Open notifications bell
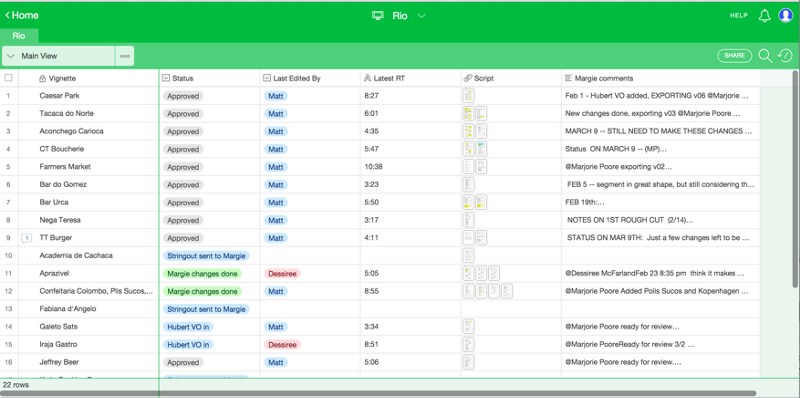This screenshot has width=800, height=398. click(764, 16)
